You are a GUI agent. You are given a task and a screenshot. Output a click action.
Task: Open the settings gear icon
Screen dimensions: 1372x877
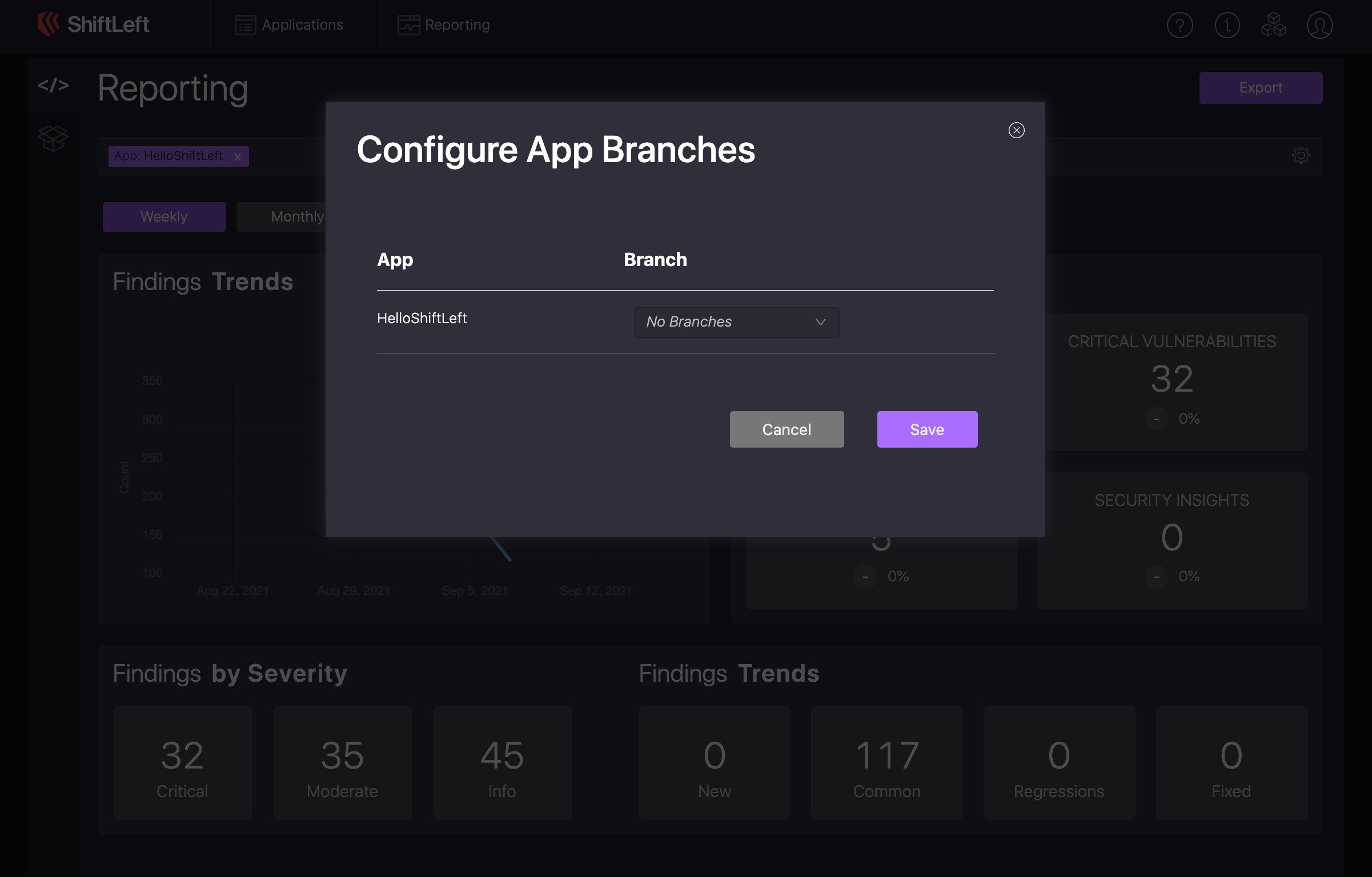click(1301, 155)
